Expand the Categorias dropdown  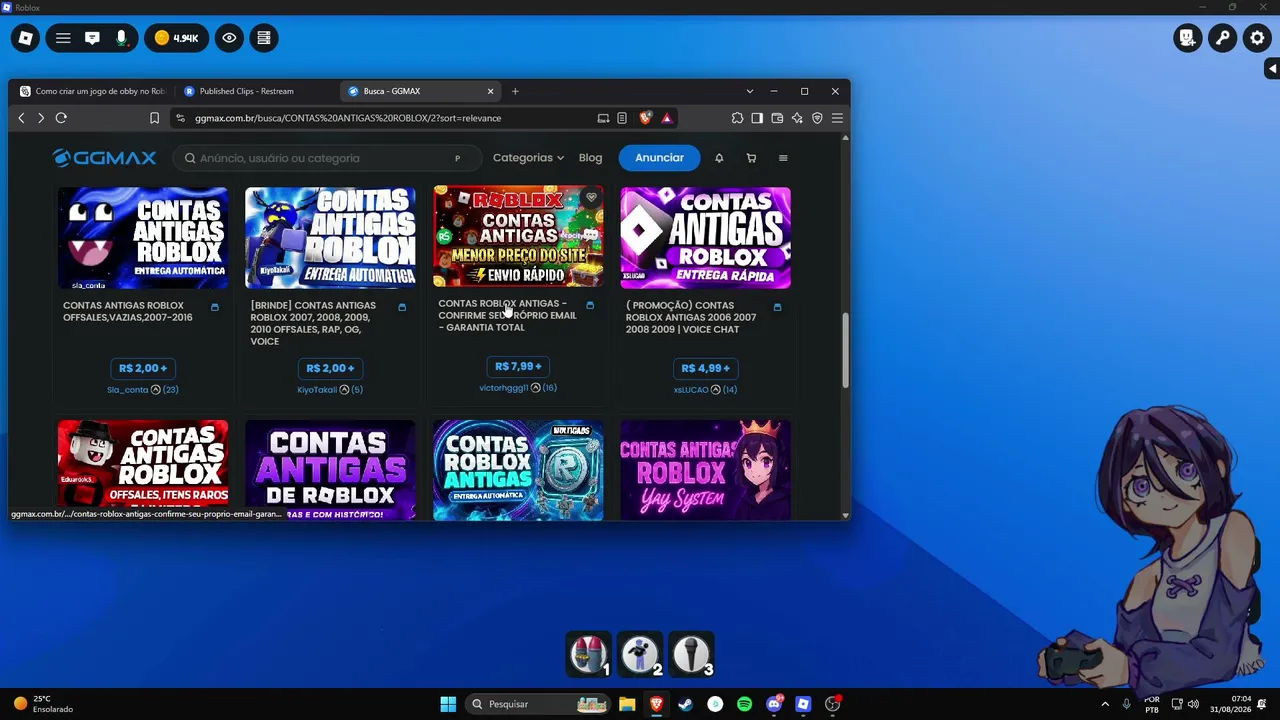(528, 158)
